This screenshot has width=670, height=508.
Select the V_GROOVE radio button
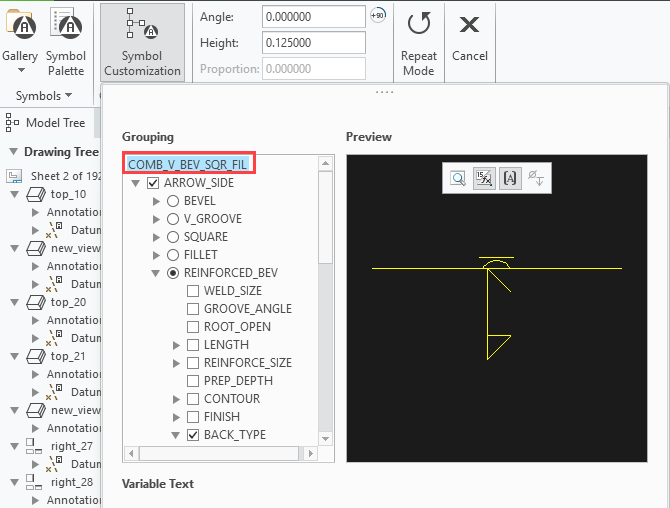173,219
